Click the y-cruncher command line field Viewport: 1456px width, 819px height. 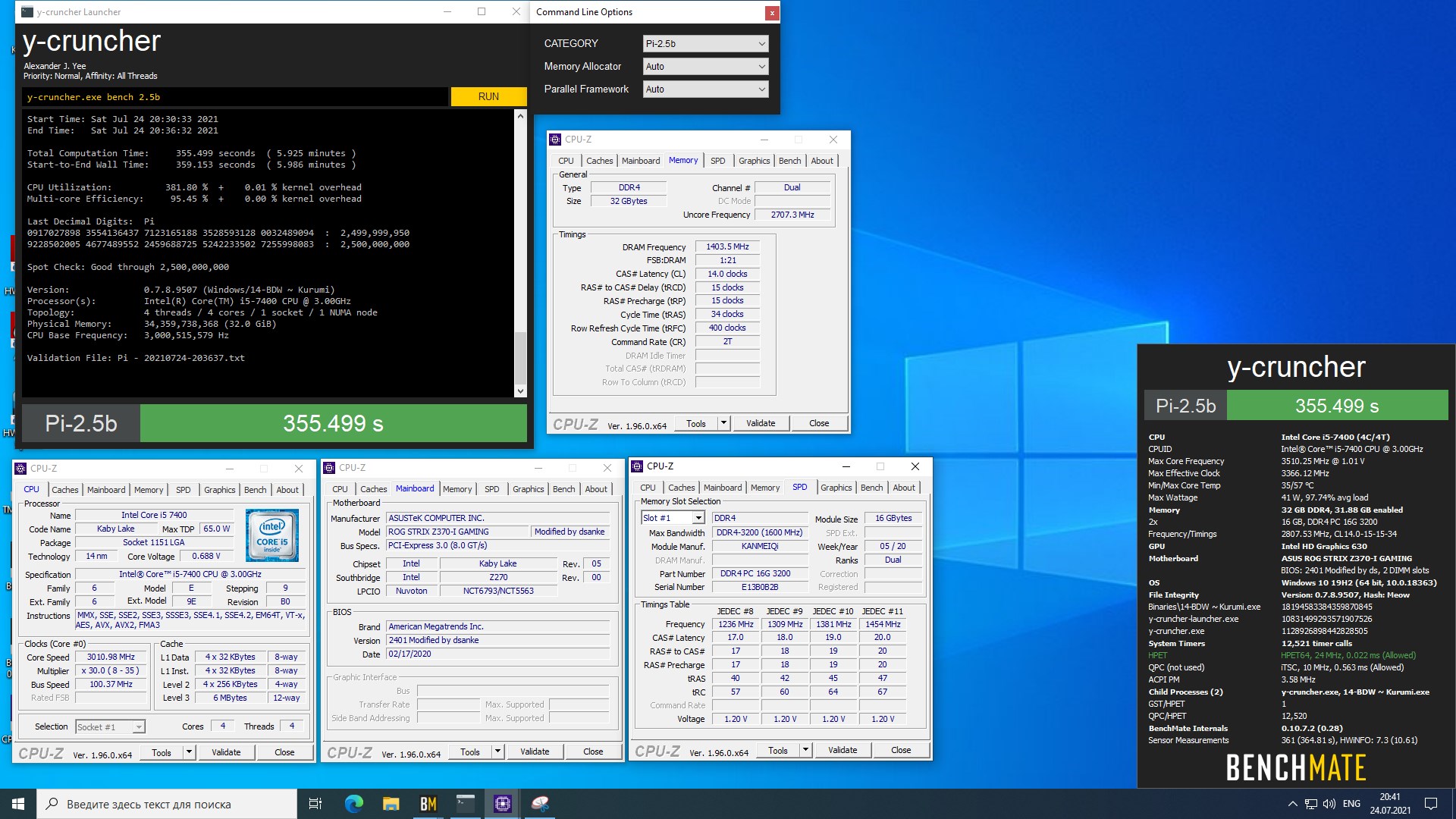[235, 97]
